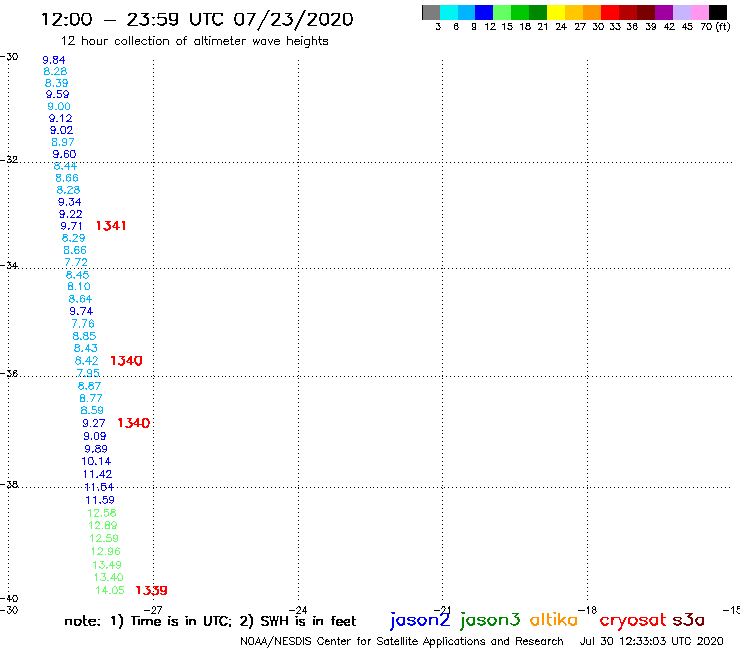Click the wave height value 8.97
This screenshot has width=740, height=650.
pyautogui.click(x=63, y=142)
